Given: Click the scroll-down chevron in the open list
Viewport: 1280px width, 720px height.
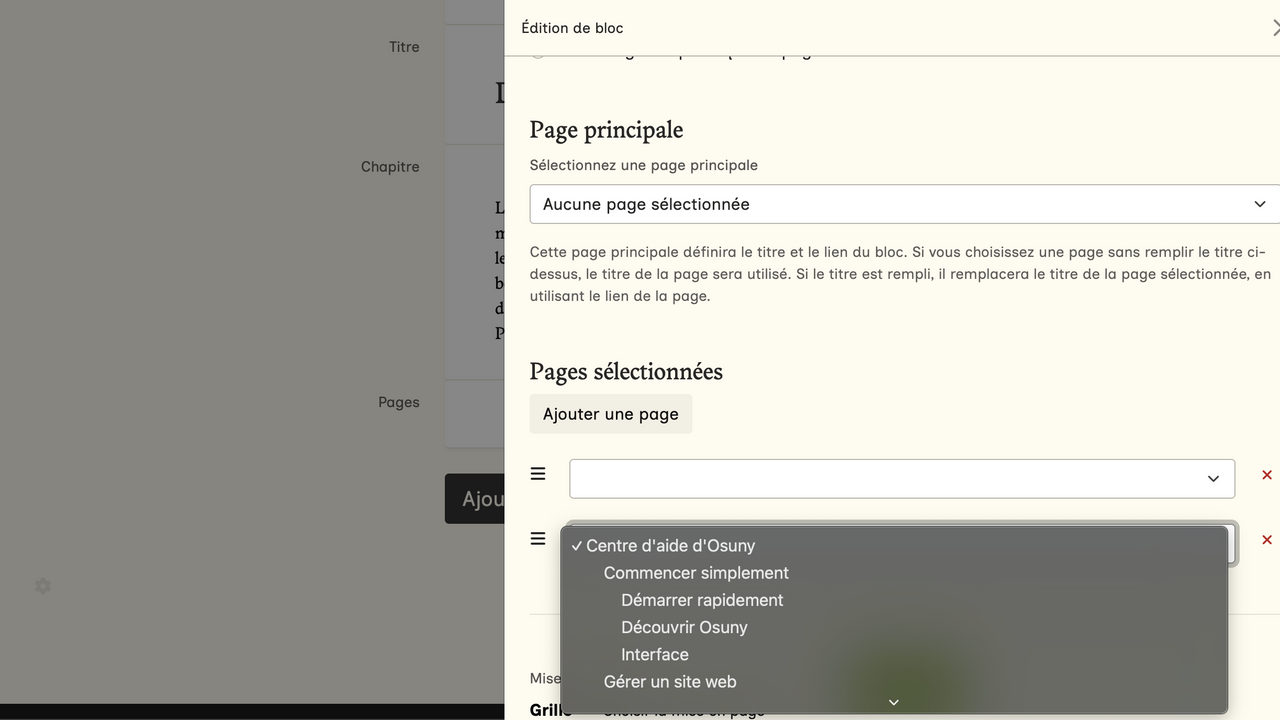Looking at the screenshot, I should click(893, 702).
